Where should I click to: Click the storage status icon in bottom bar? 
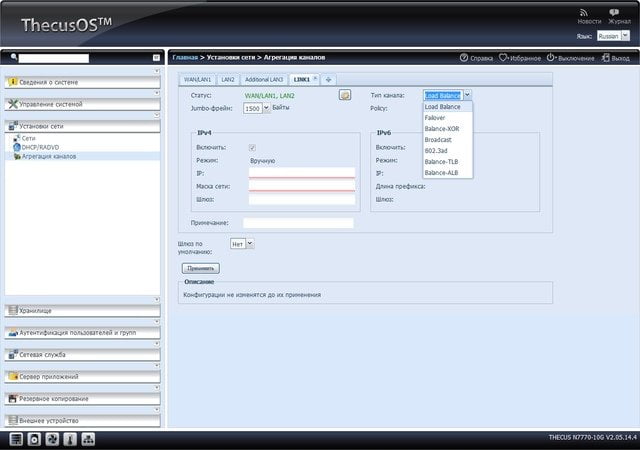point(16,439)
